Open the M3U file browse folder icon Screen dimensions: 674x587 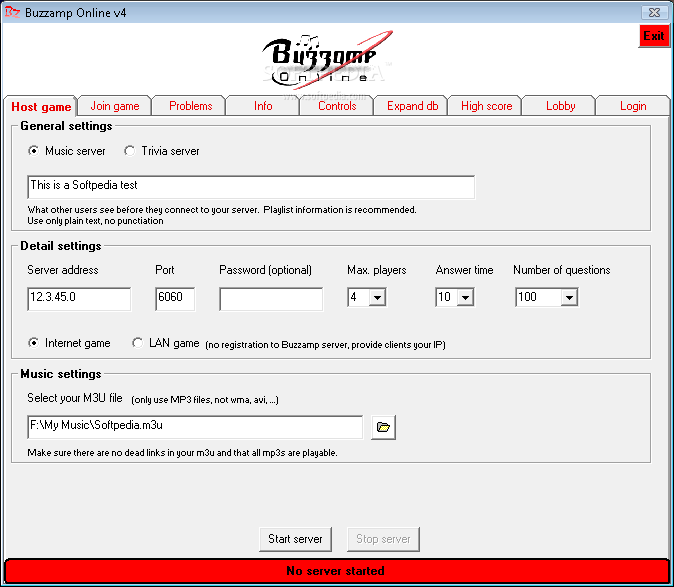click(x=383, y=427)
